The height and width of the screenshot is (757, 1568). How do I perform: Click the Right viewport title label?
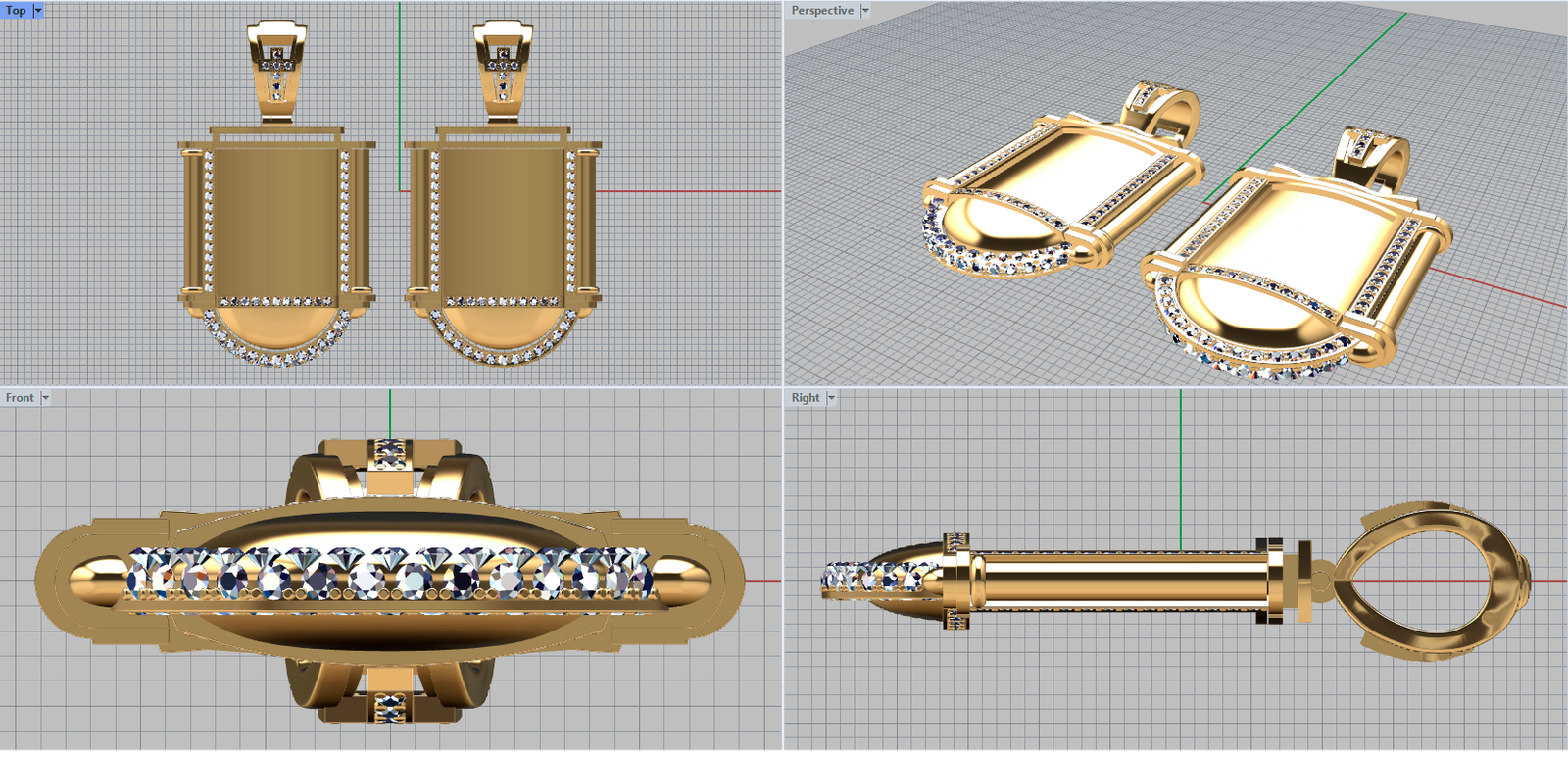pyautogui.click(x=806, y=398)
